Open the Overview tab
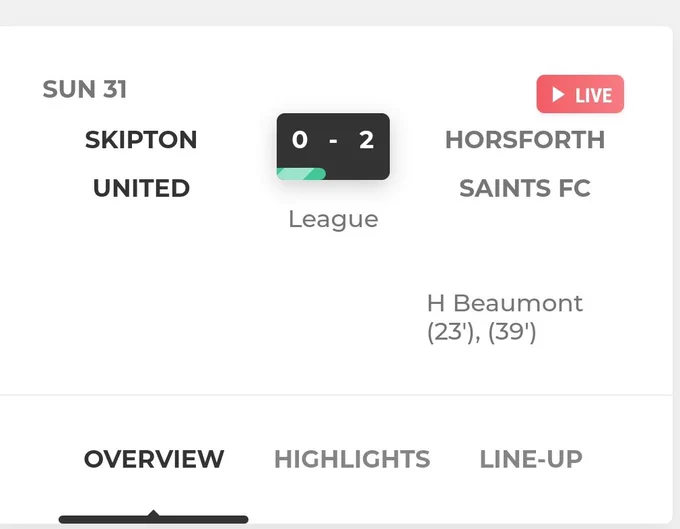This screenshot has width=680, height=529. tap(154, 459)
